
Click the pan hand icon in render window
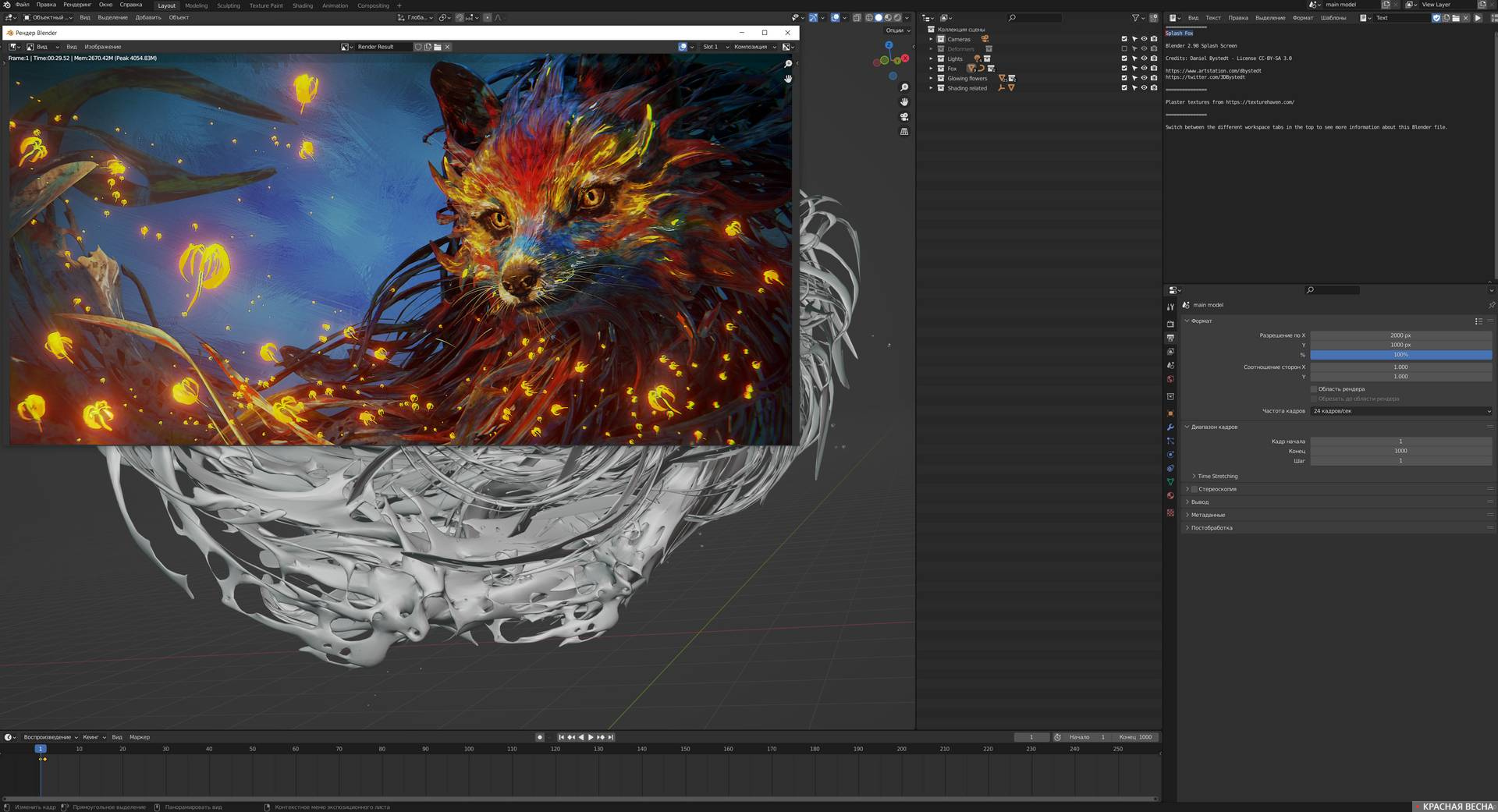tap(788, 79)
